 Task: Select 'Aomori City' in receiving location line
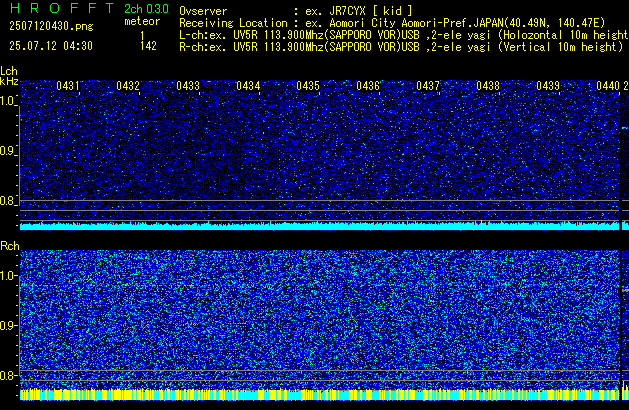[x=363, y=23]
